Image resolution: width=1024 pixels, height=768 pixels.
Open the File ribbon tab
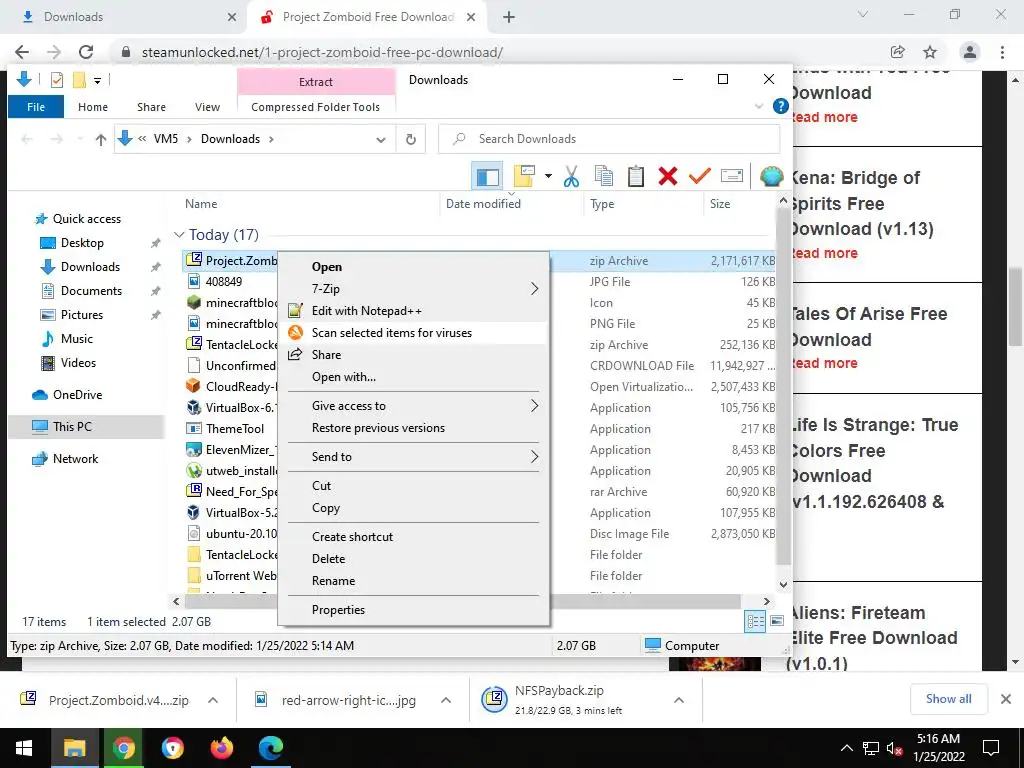click(36, 106)
